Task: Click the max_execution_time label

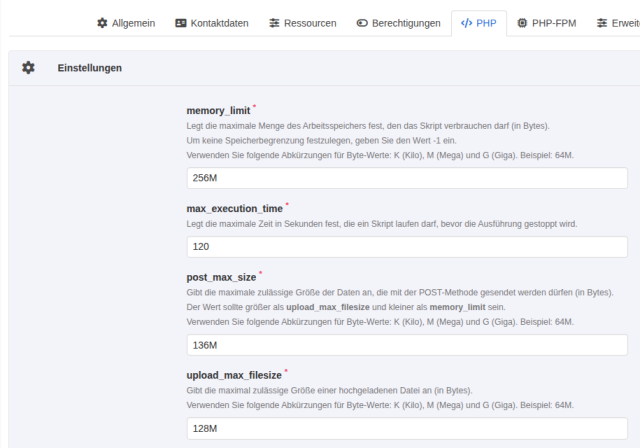Action: pyautogui.click(x=235, y=208)
